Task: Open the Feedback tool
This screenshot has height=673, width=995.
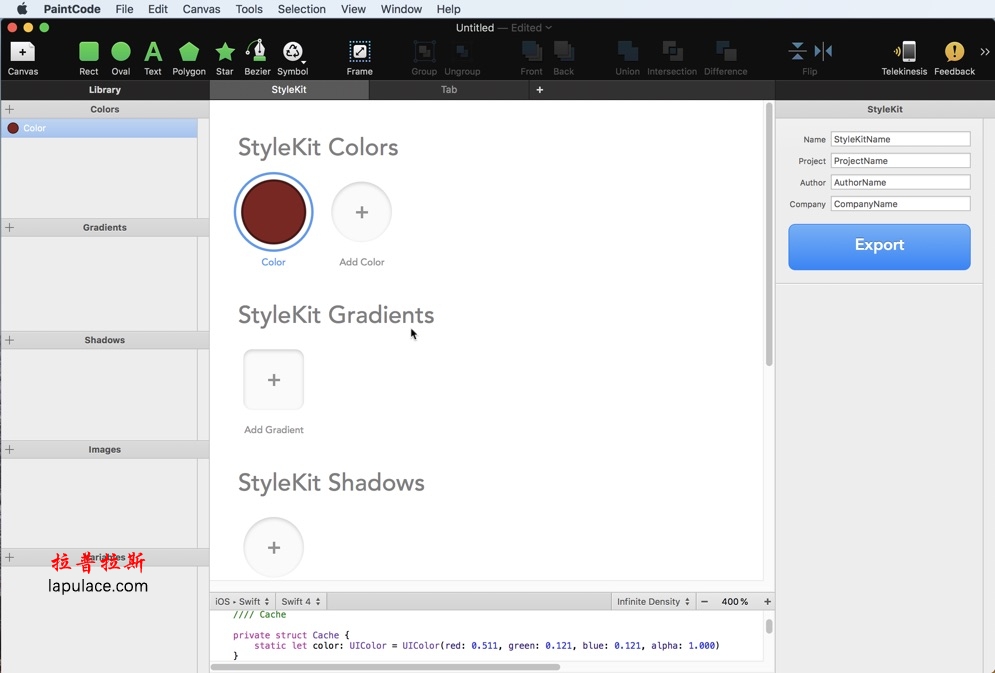Action: [x=954, y=58]
